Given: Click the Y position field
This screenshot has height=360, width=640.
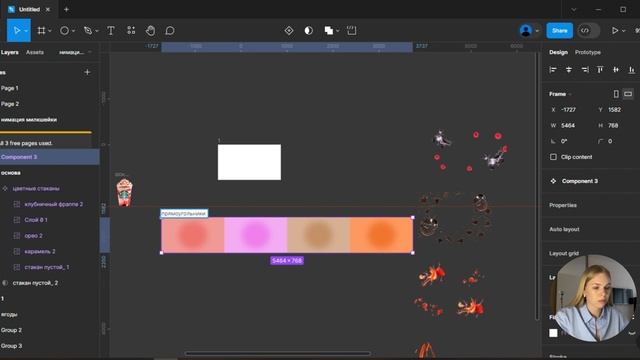Looking at the screenshot, I should coord(616,110).
